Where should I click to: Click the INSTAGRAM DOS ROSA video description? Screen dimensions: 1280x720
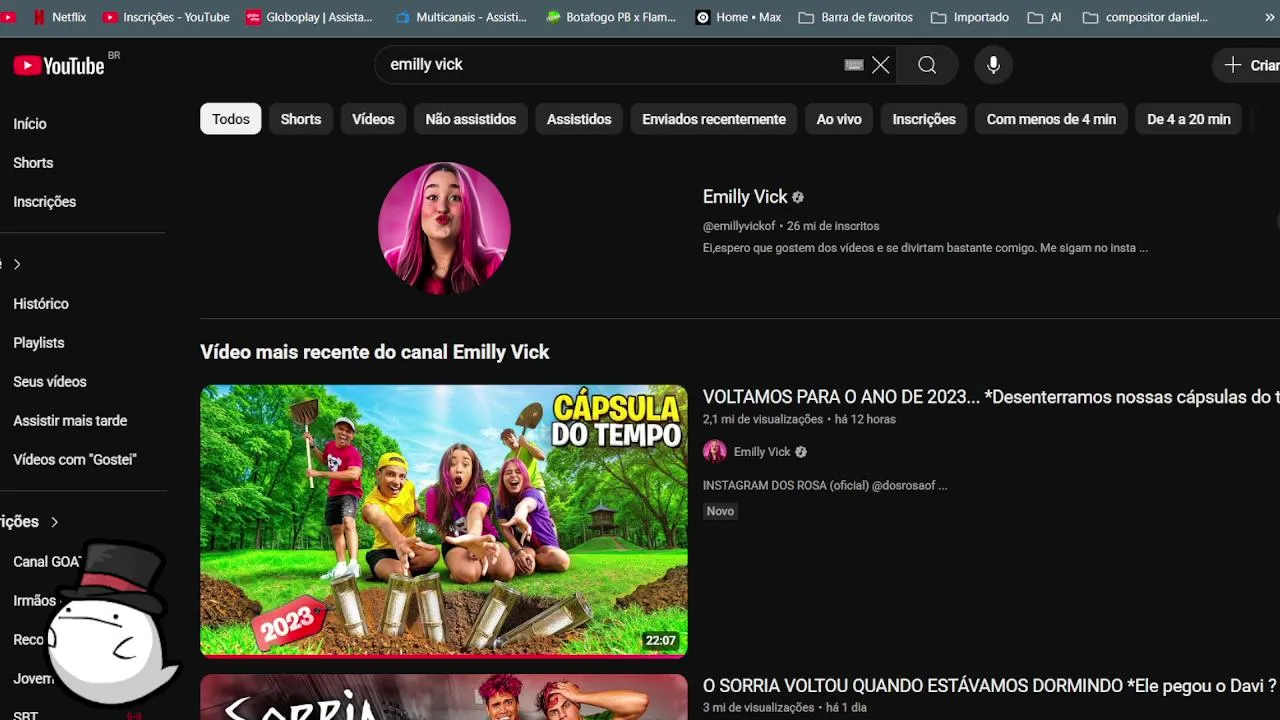[x=825, y=486]
